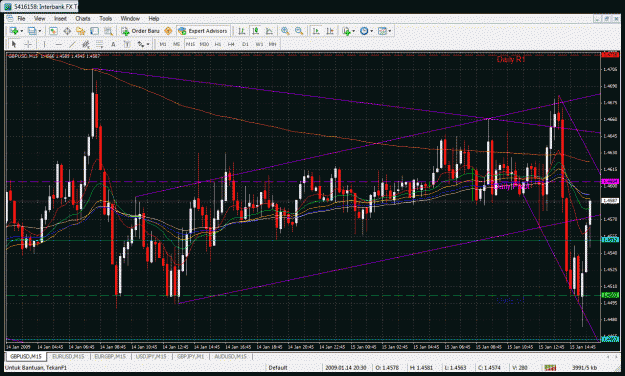Select the Crosshair tool

(28, 44)
